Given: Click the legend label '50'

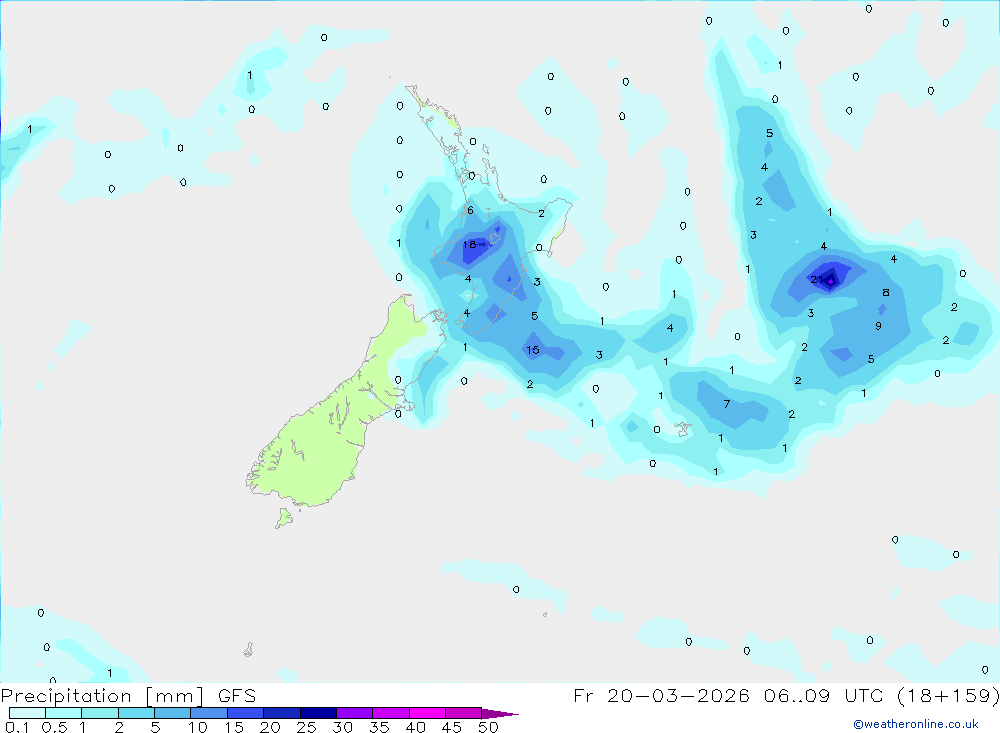Looking at the screenshot, I should 488,727.
